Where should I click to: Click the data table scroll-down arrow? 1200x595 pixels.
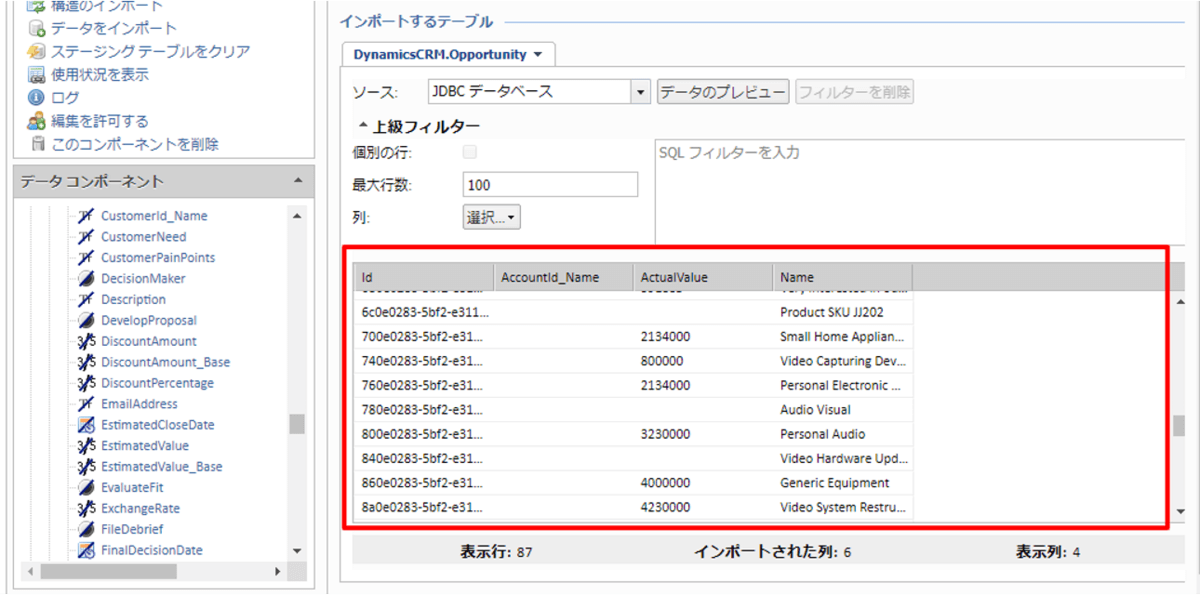tap(1179, 510)
